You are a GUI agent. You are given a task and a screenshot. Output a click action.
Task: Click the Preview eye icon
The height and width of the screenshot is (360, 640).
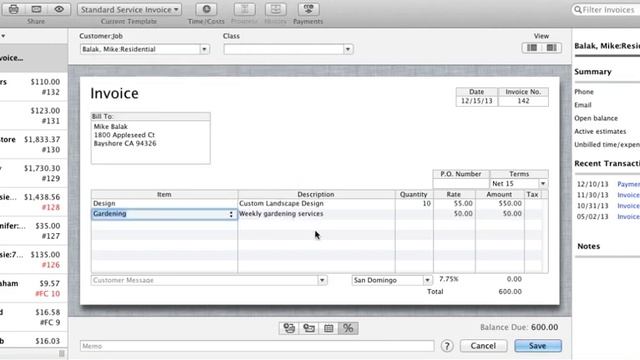pos(59,9)
